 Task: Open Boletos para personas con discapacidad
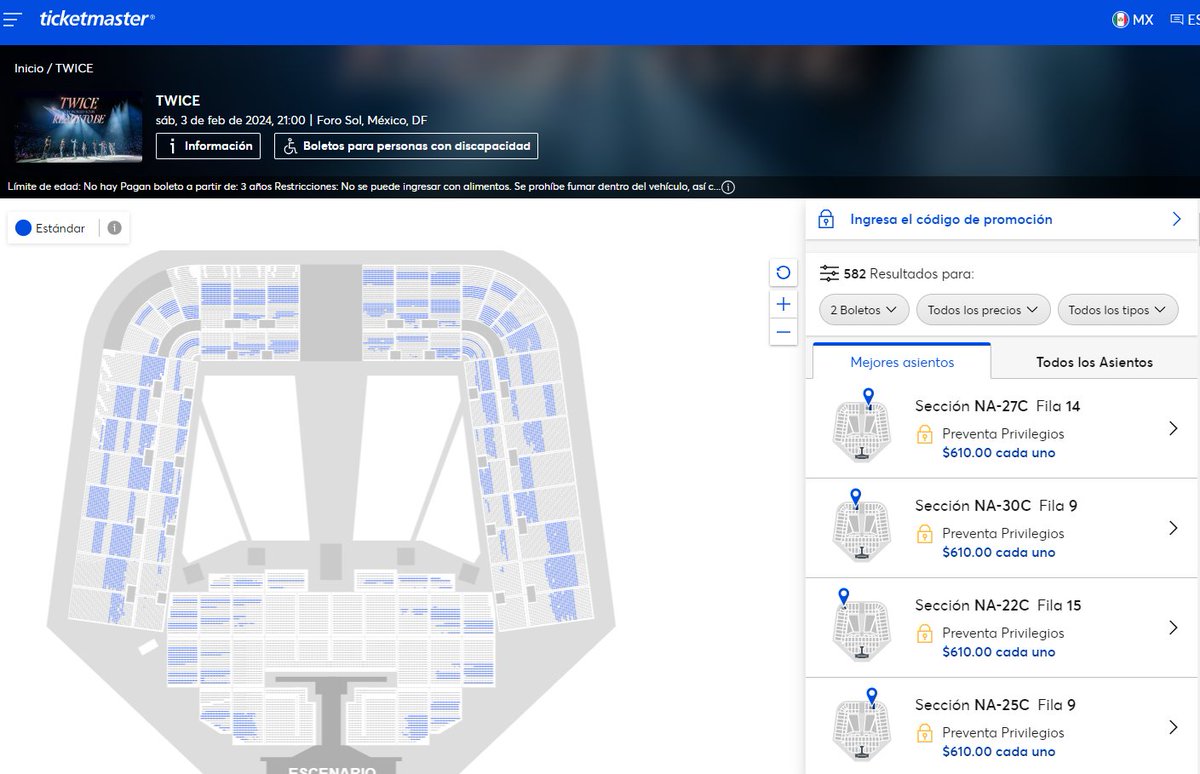(406, 146)
